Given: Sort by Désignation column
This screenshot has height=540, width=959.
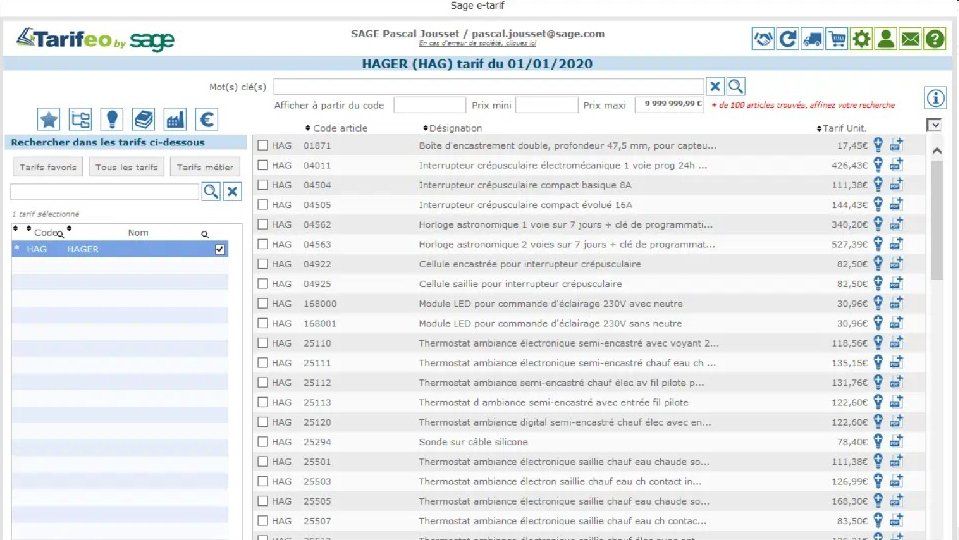Looking at the screenshot, I should click(x=453, y=128).
